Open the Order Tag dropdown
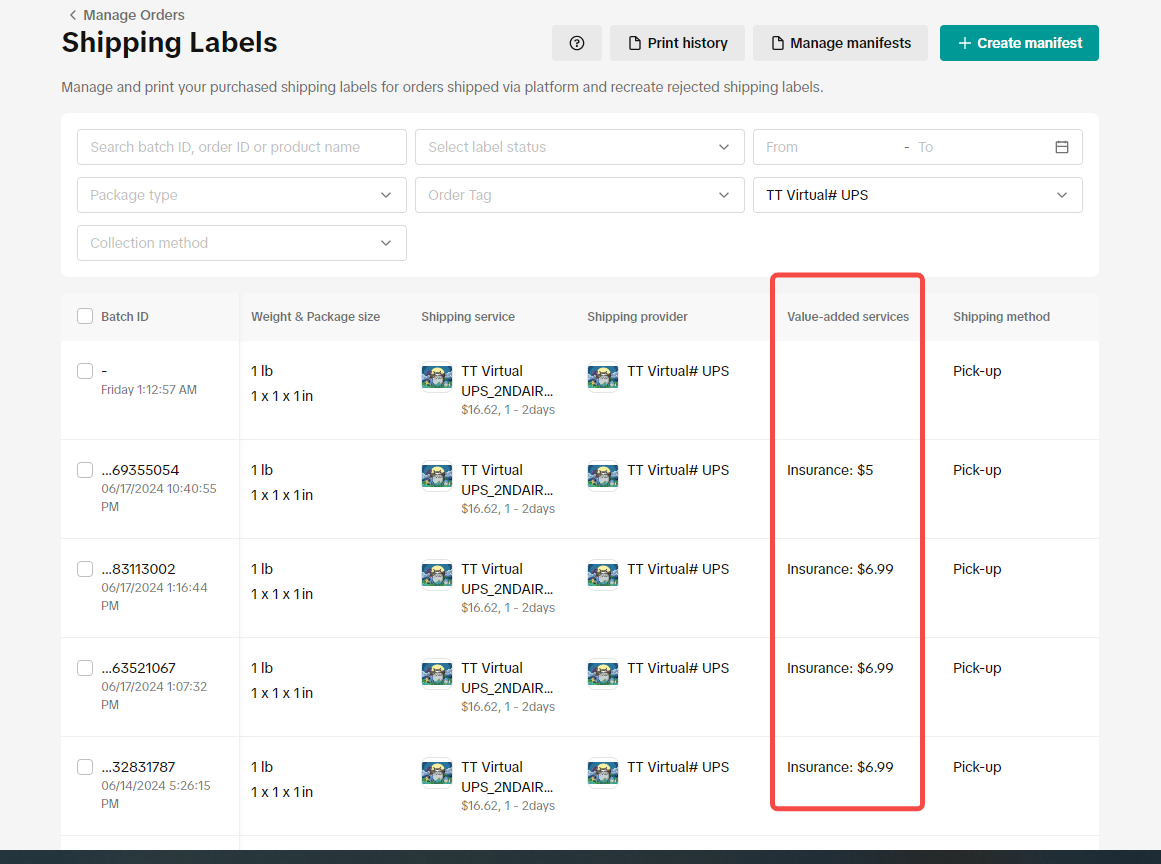This screenshot has height=864, width=1161. tap(579, 195)
